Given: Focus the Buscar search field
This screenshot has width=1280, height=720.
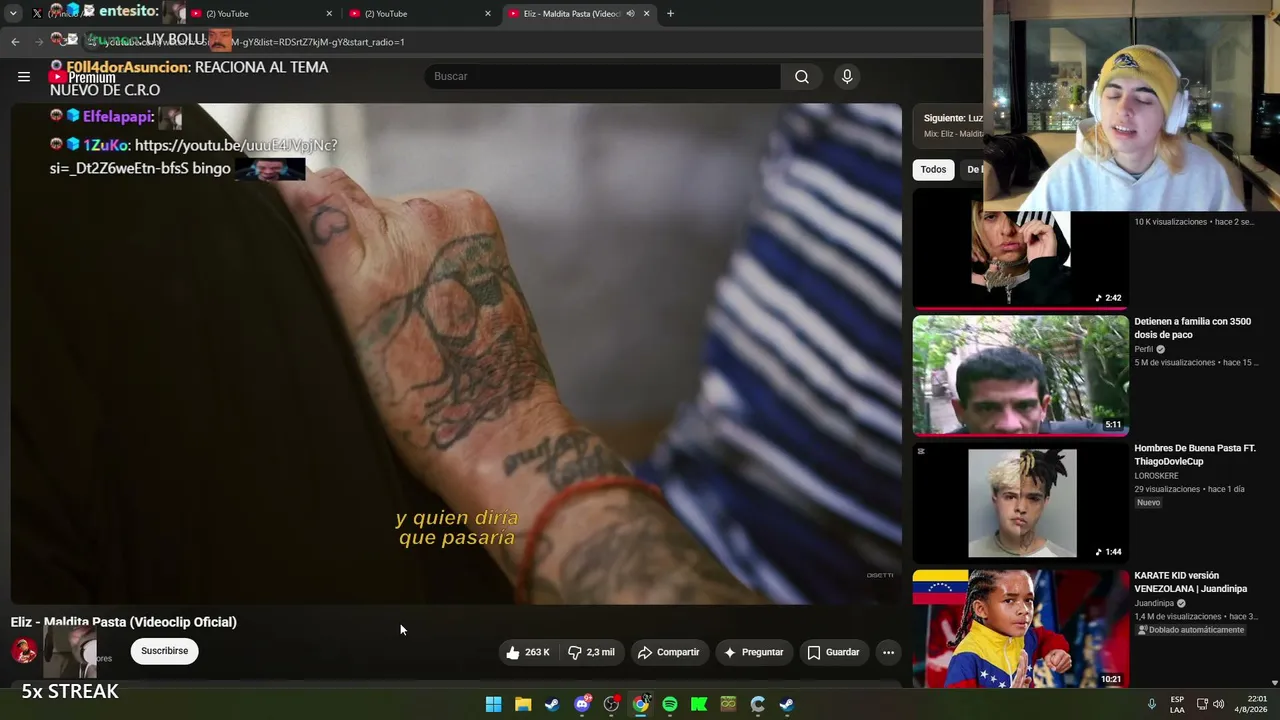Looking at the screenshot, I should (x=603, y=77).
